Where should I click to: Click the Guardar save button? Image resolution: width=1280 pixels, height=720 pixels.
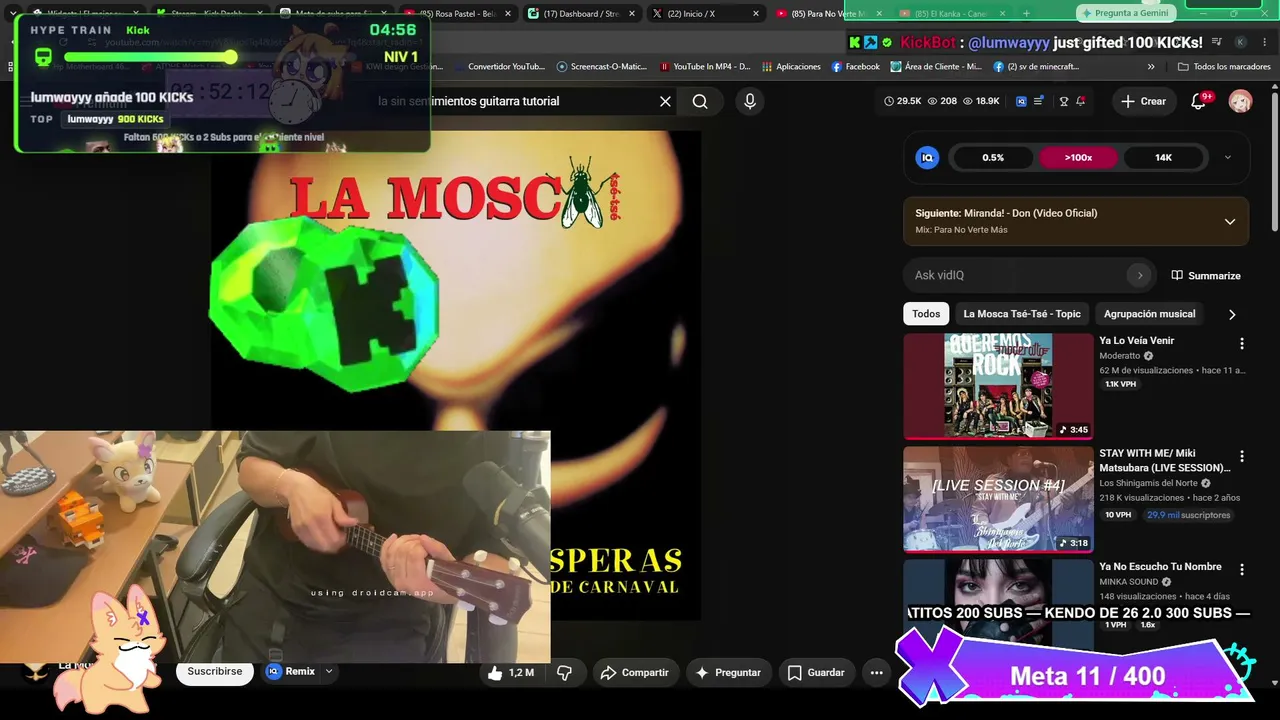[815, 673]
